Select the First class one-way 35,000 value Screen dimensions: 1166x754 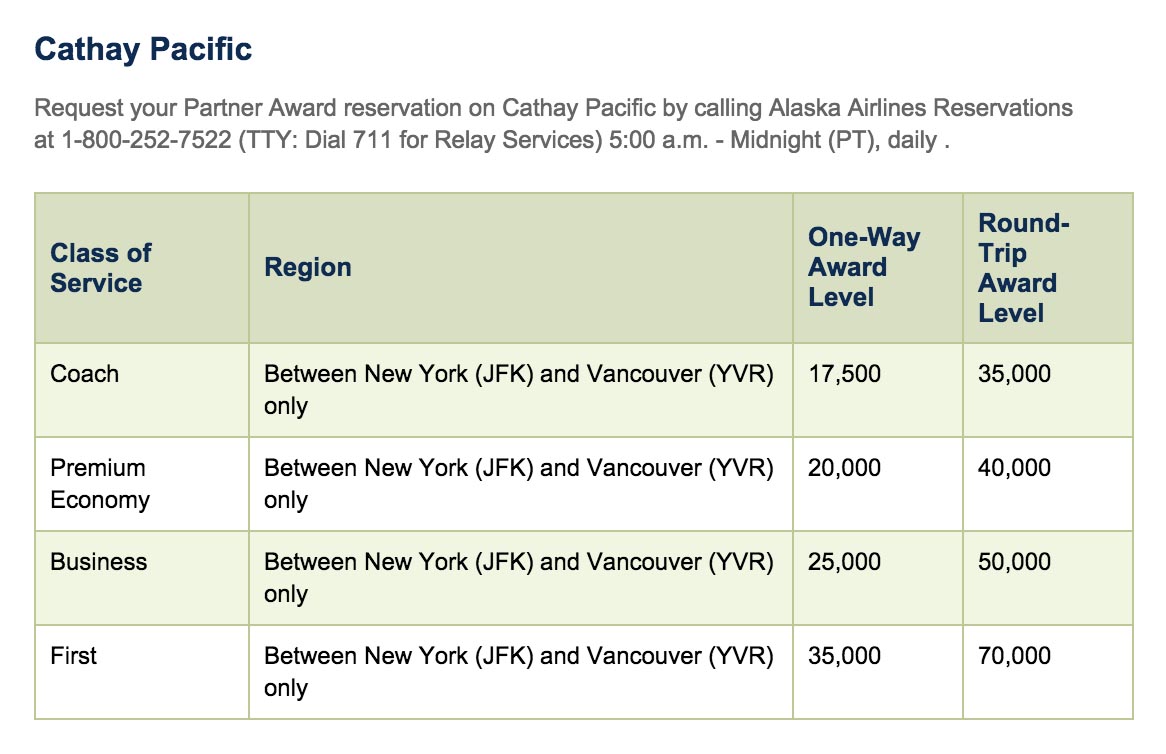(x=845, y=656)
